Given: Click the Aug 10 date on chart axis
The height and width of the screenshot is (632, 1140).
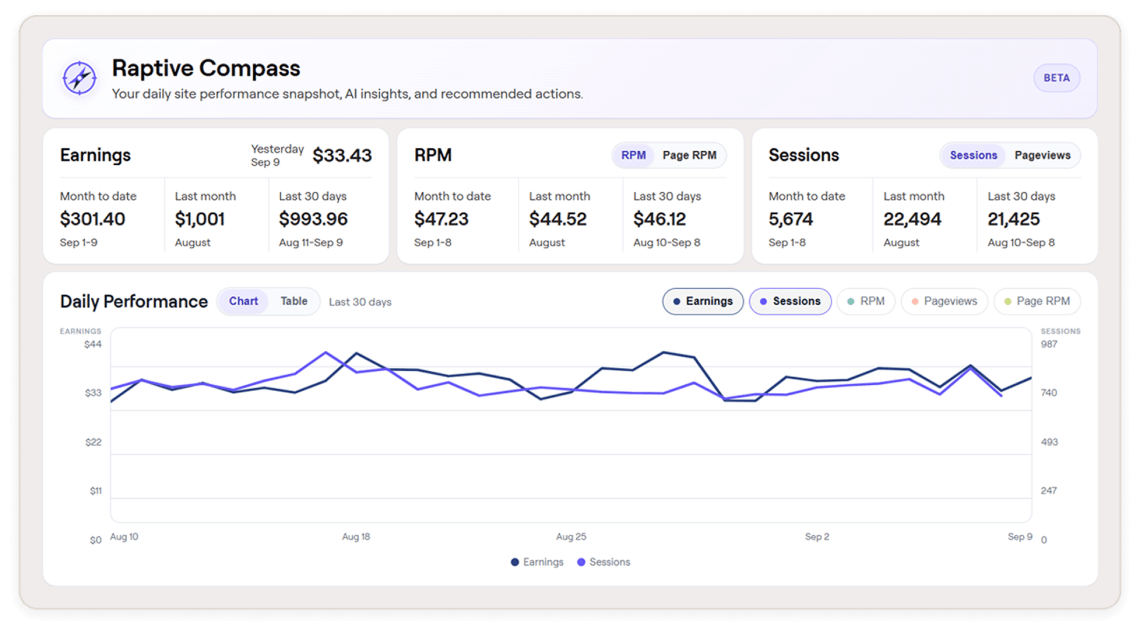Looking at the screenshot, I should point(124,537).
